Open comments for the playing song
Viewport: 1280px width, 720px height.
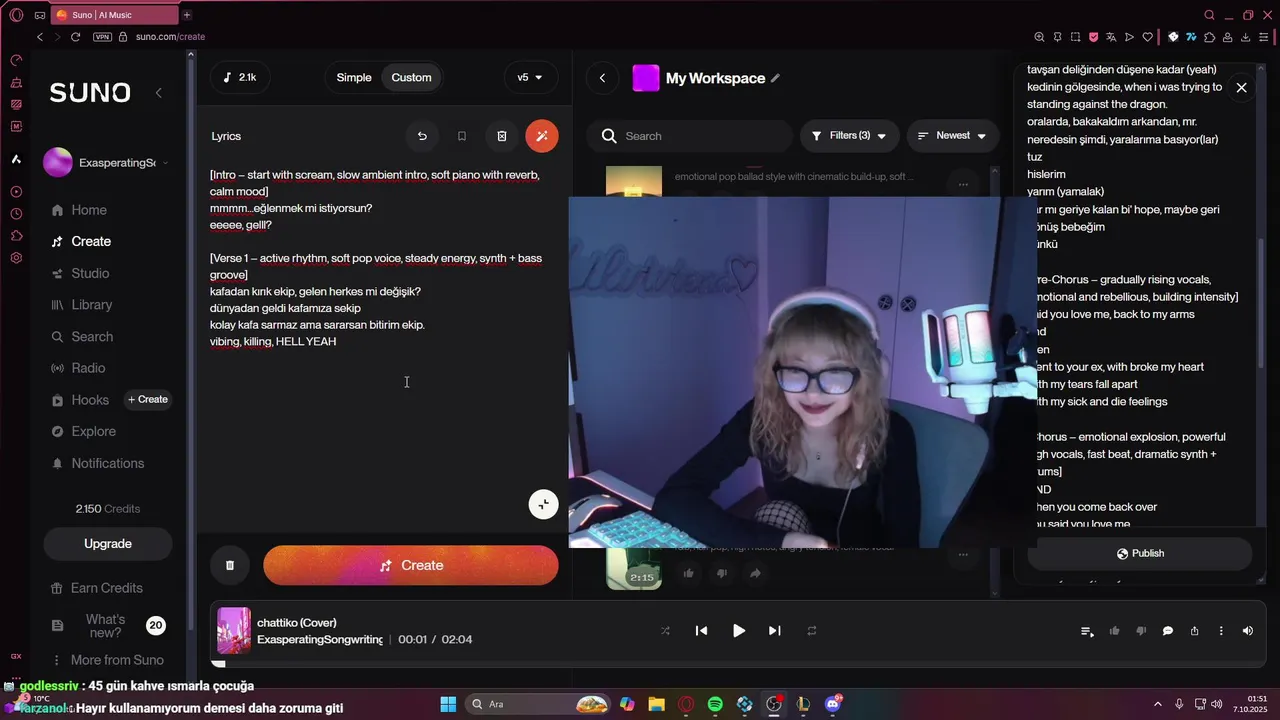pos(1167,631)
